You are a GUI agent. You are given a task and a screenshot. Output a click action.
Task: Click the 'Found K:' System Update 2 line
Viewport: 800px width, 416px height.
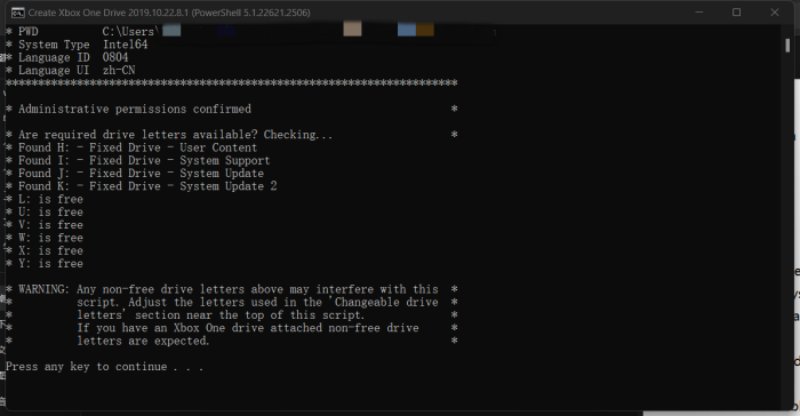pyautogui.click(x=148, y=187)
